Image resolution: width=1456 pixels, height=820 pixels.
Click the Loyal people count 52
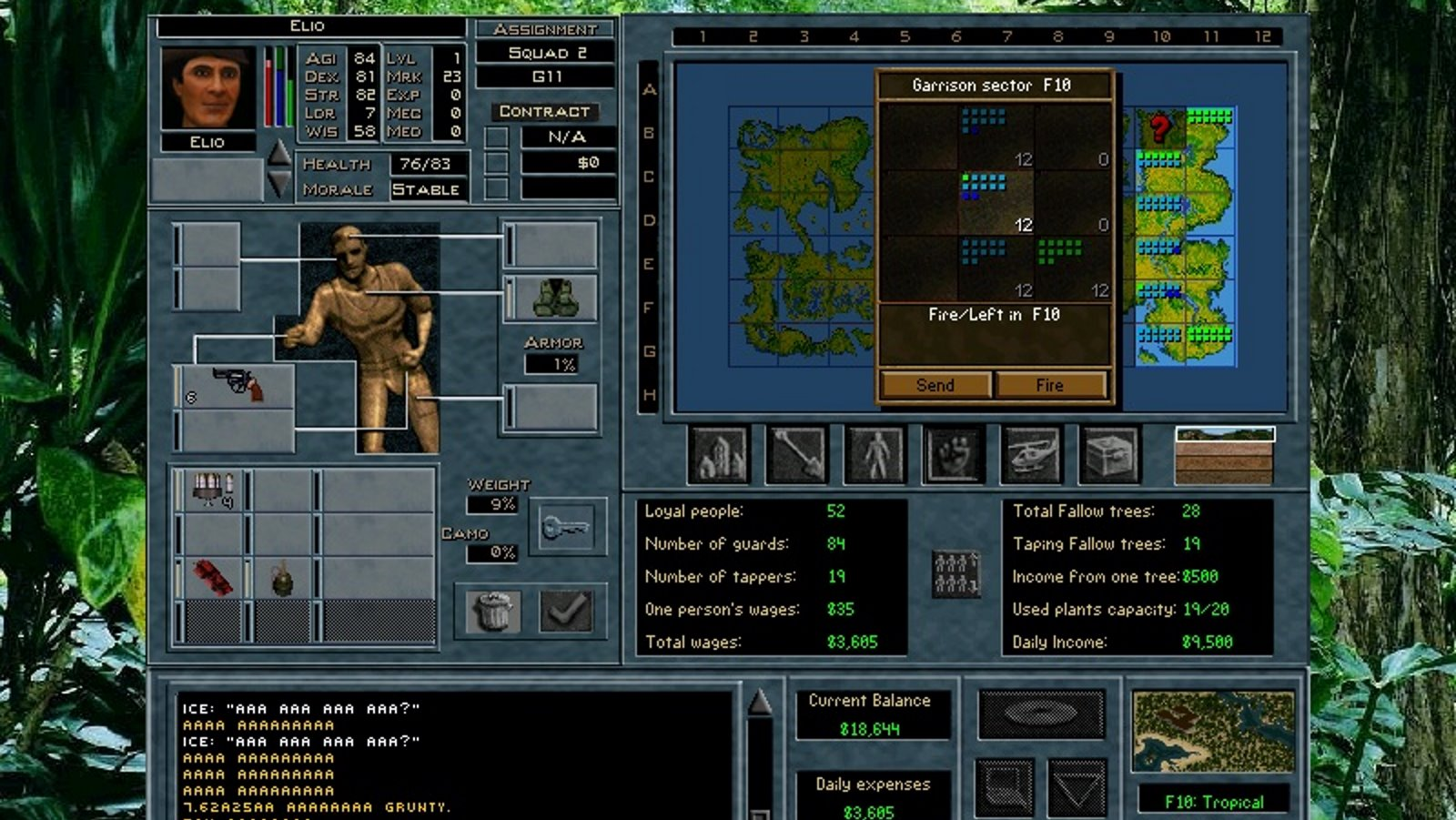[836, 511]
